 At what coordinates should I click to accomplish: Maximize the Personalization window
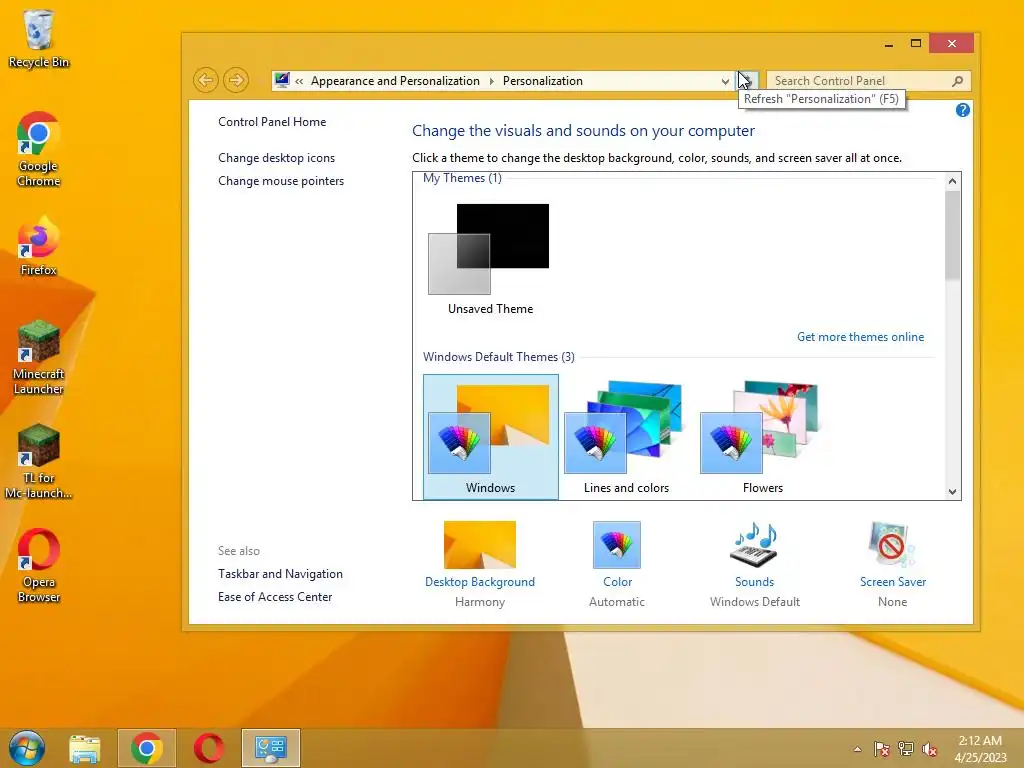click(x=916, y=43)
